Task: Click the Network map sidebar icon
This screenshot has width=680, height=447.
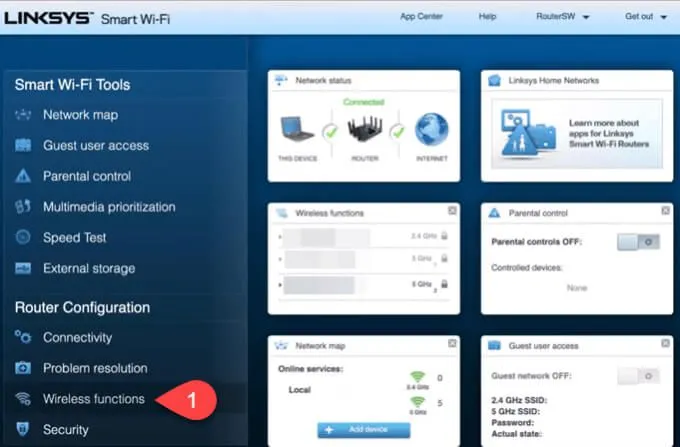Action: click(23, 115)
